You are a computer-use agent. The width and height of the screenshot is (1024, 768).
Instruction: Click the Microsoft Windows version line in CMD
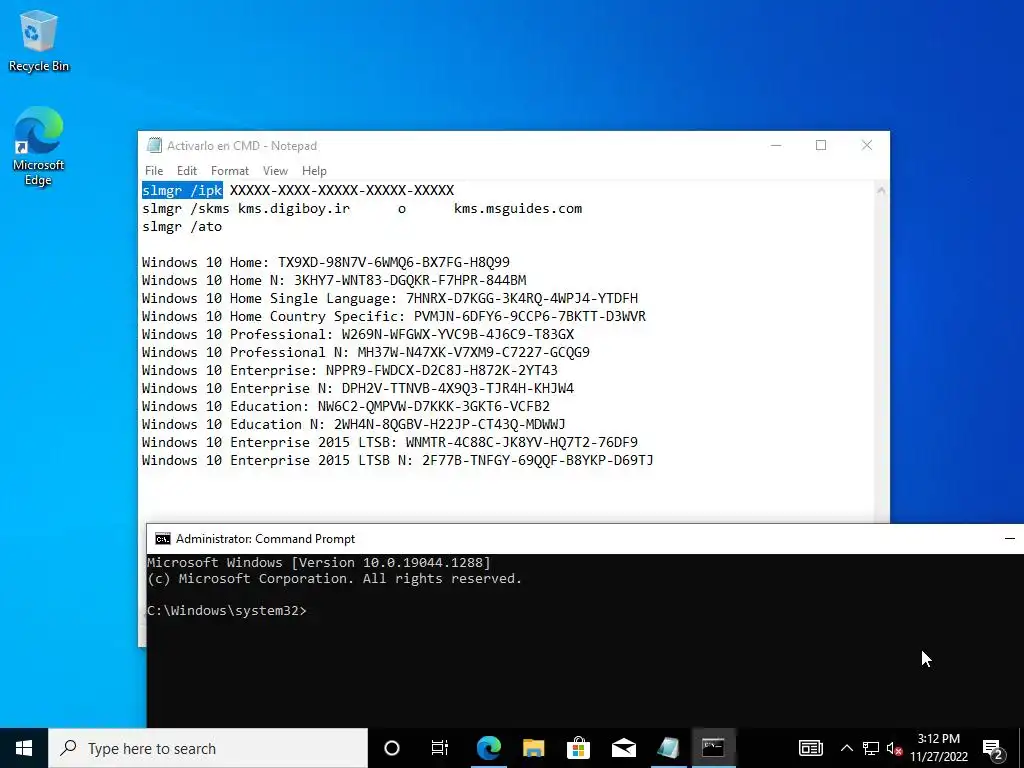[x=319, y=562]
